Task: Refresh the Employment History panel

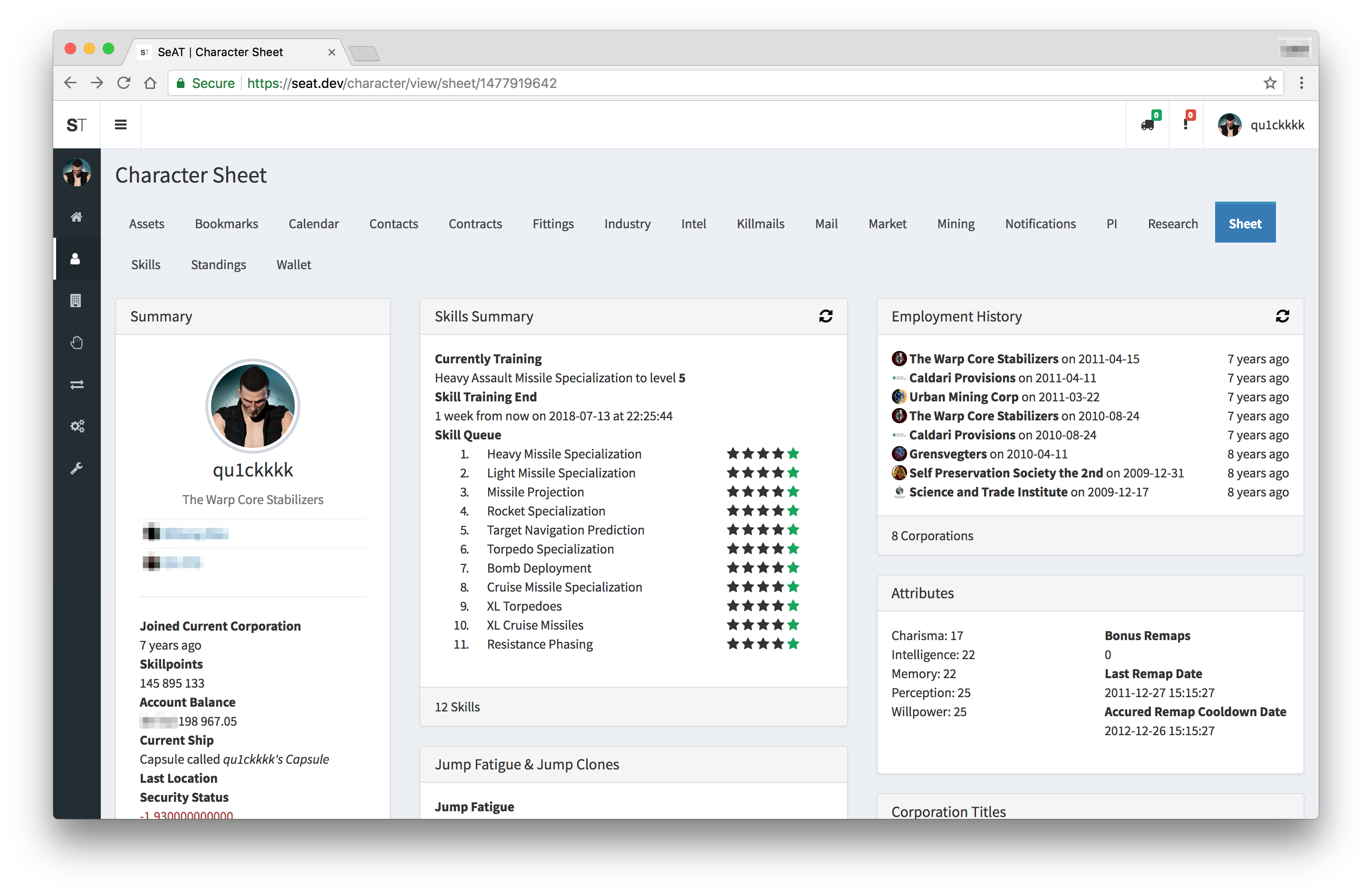Action: click(x=1282, y=316)
